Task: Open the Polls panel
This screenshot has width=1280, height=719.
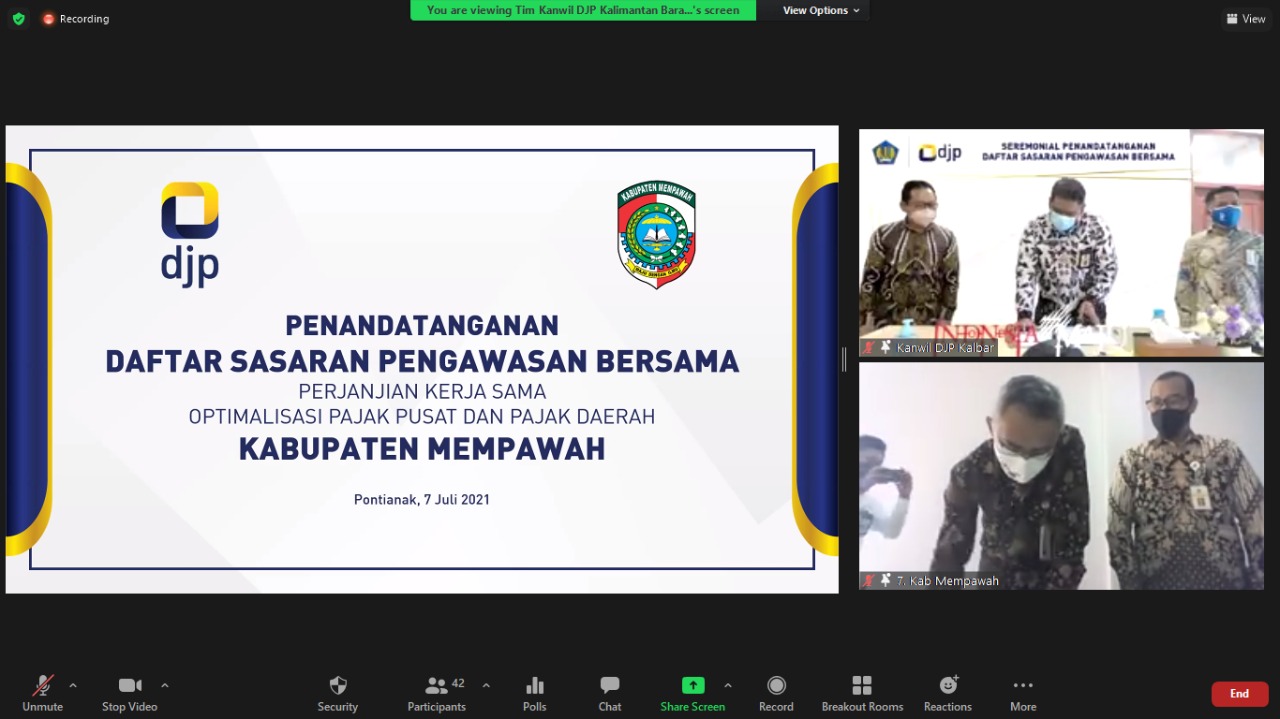Action: 535,693
